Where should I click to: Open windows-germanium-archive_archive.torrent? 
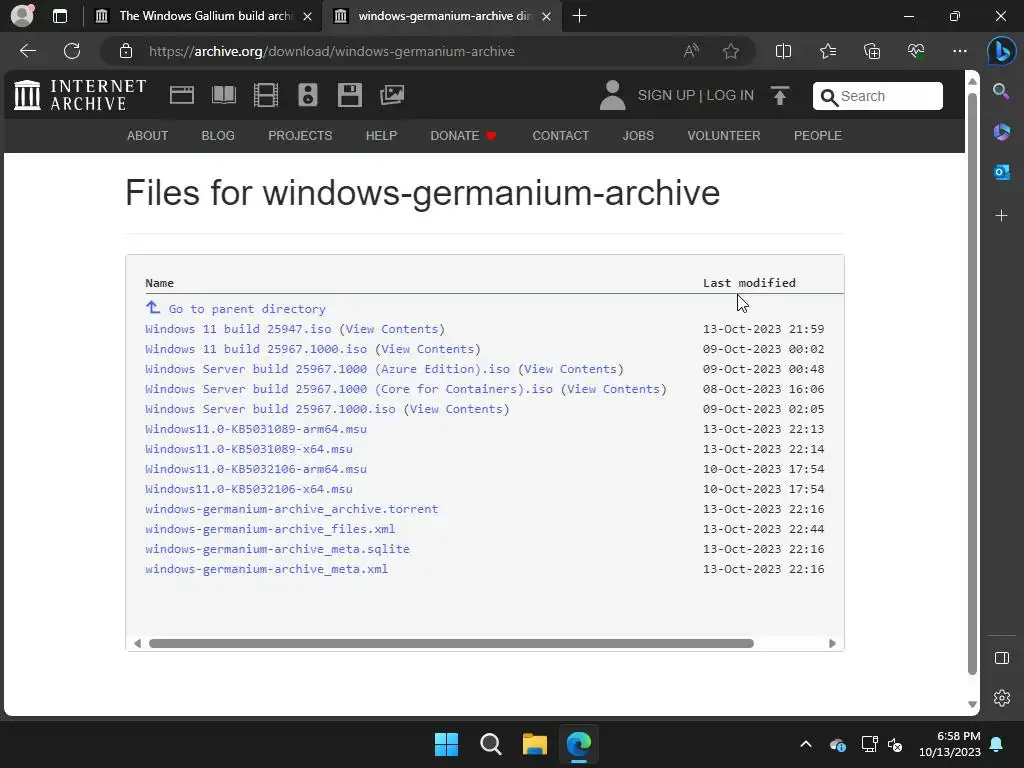coord(291,509)
